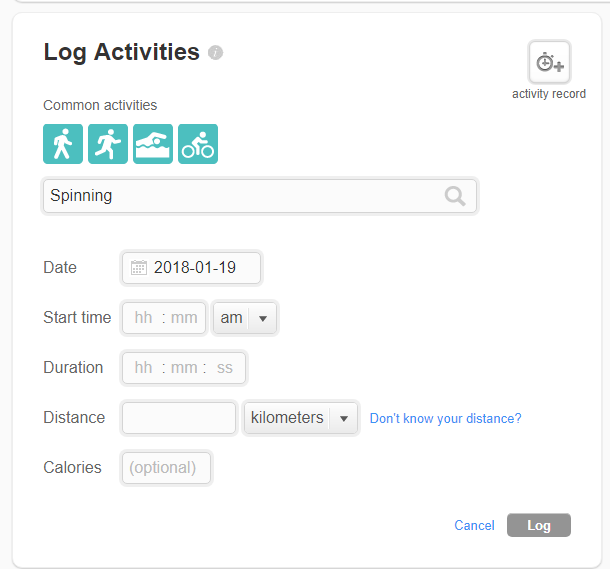
Task: Select the cycling activity icon
Action: (x=198, y=144)
